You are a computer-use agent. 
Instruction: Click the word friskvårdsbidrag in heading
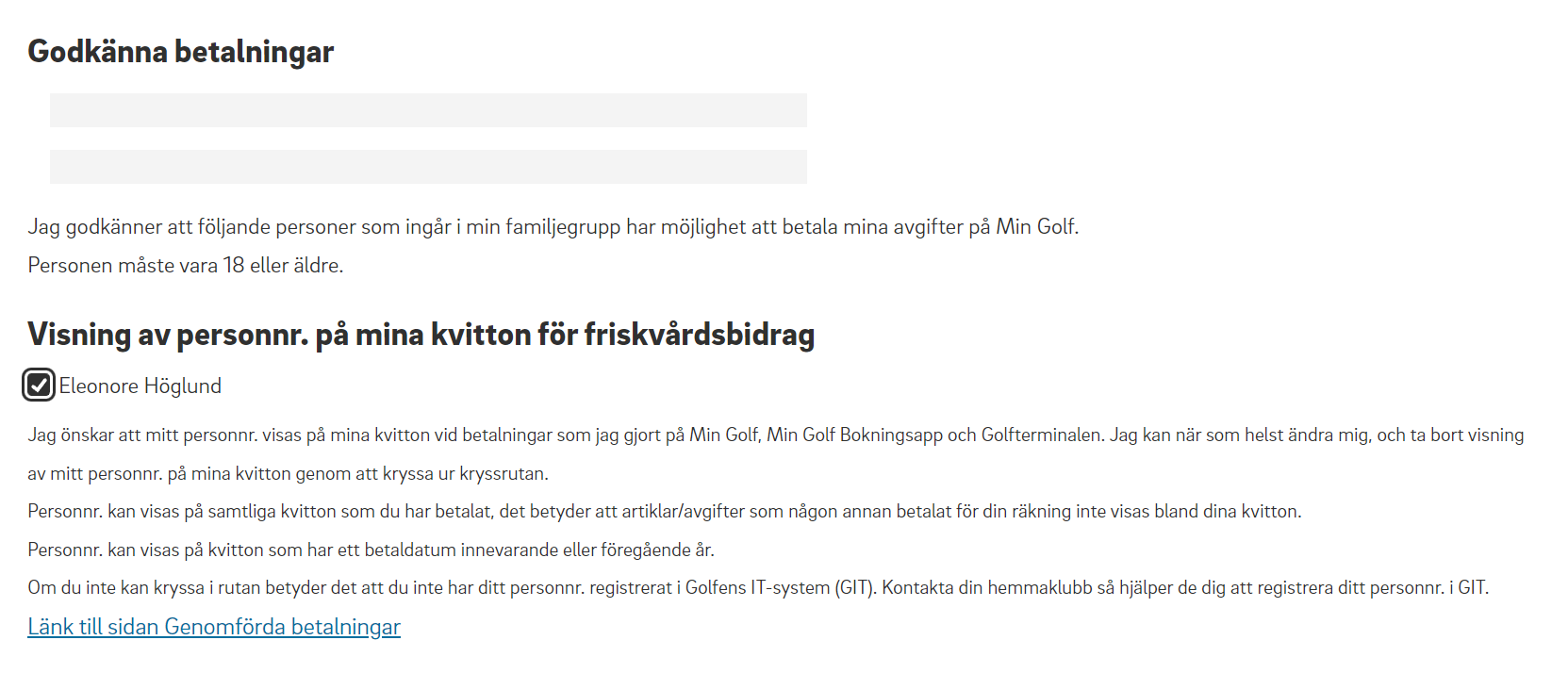click(x=700, y=335)
